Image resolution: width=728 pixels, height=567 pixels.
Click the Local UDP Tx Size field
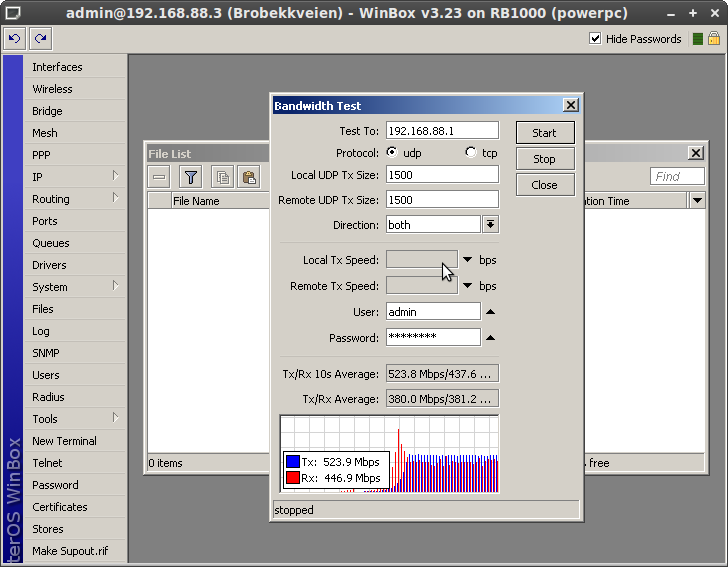pos(442,175)
